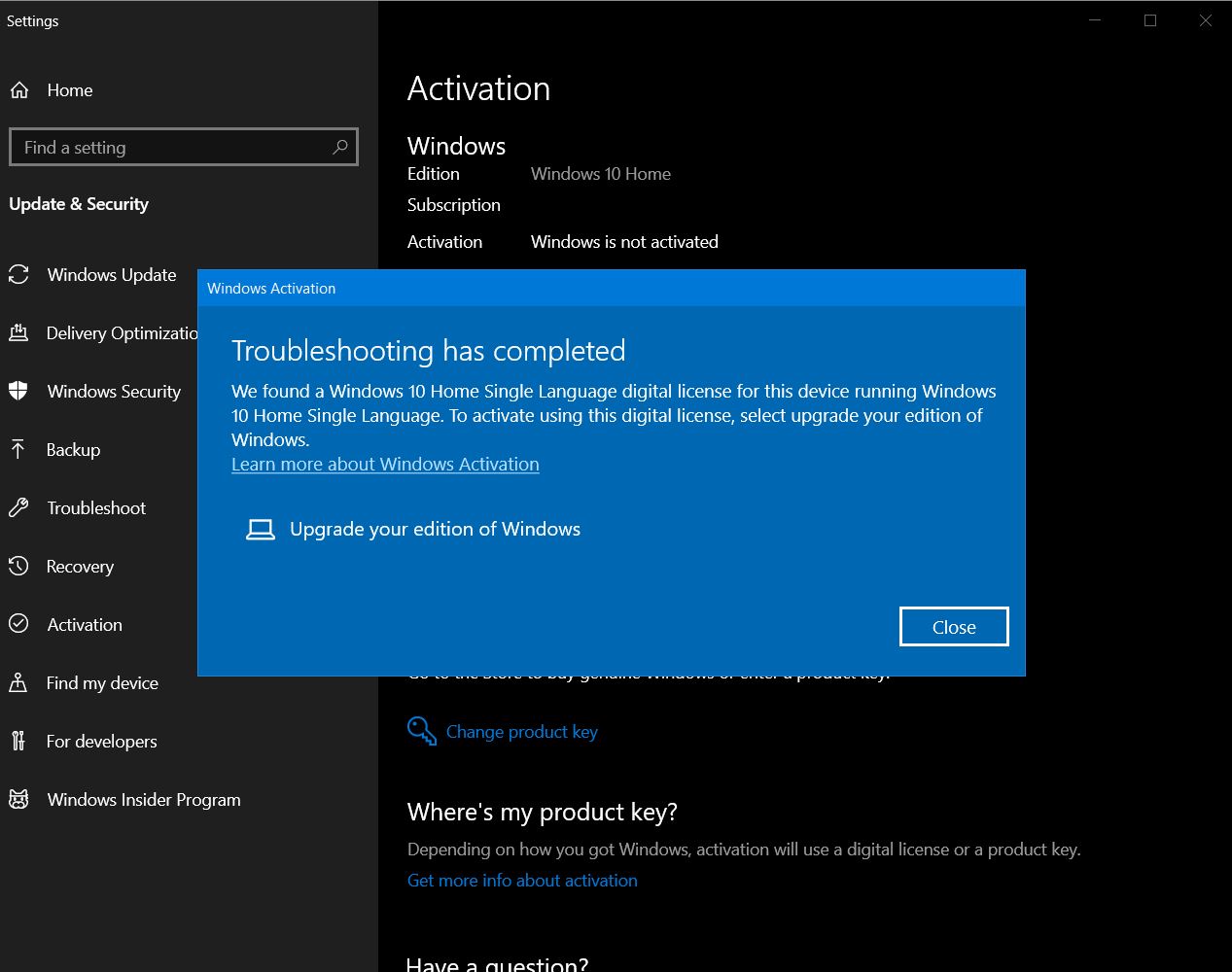The width and height of the screenshot is (1232, 972).
Task: Click the Windows is not activated status text
Action: (x=624, y=242)
